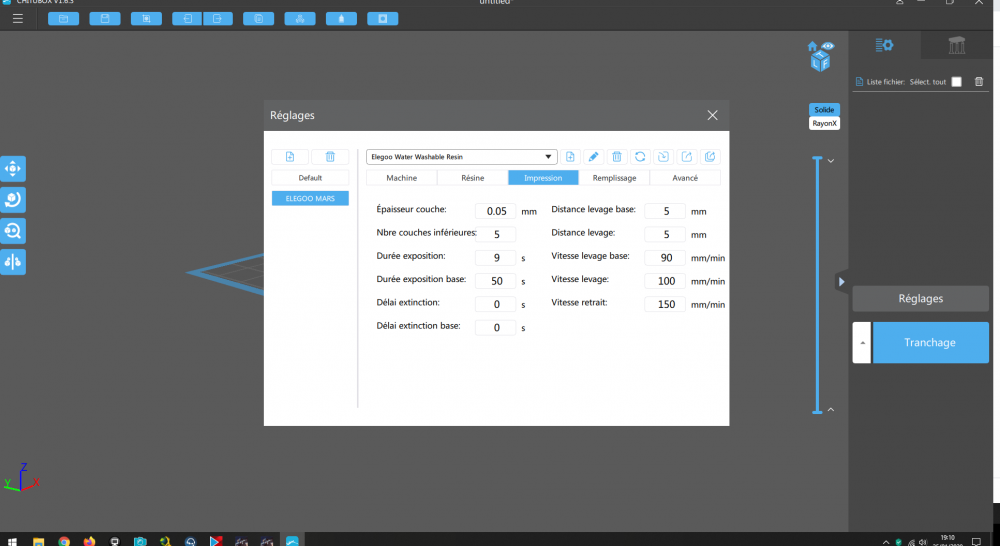Image resolution: width=1000 pixels, height=546 pixels.
Task: Edit the Épaisseur couche field
Action: (496, 211)
